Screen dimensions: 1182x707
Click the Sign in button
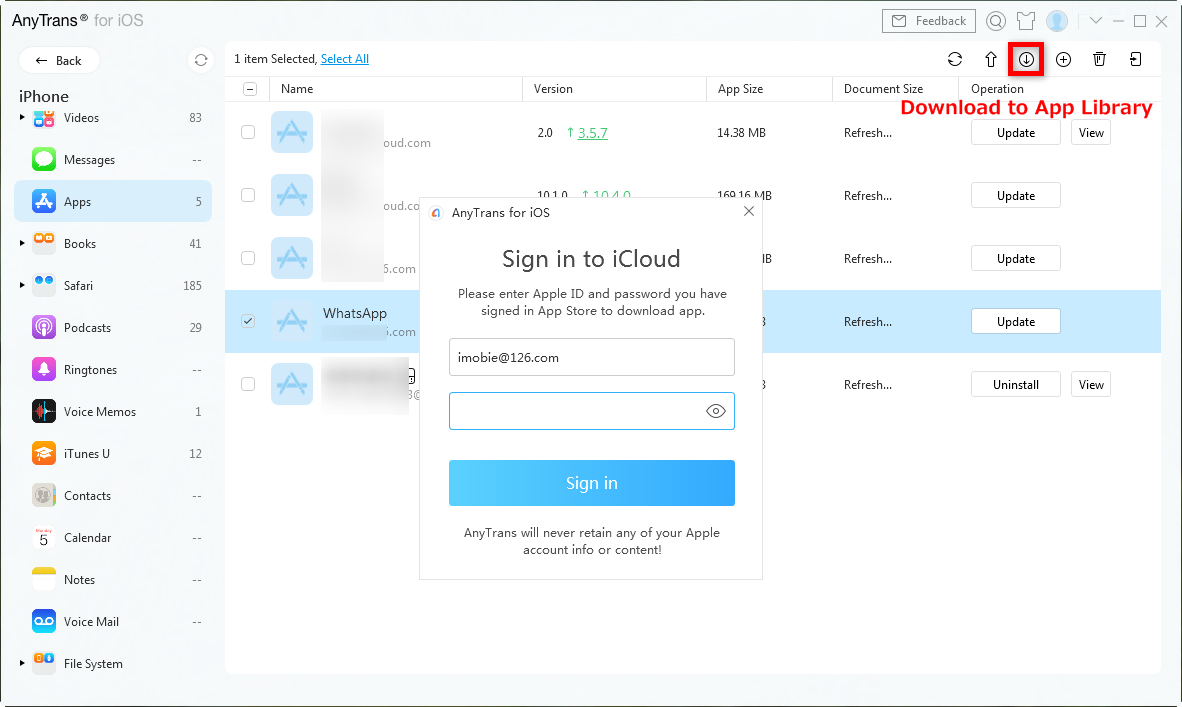point(592,483)
